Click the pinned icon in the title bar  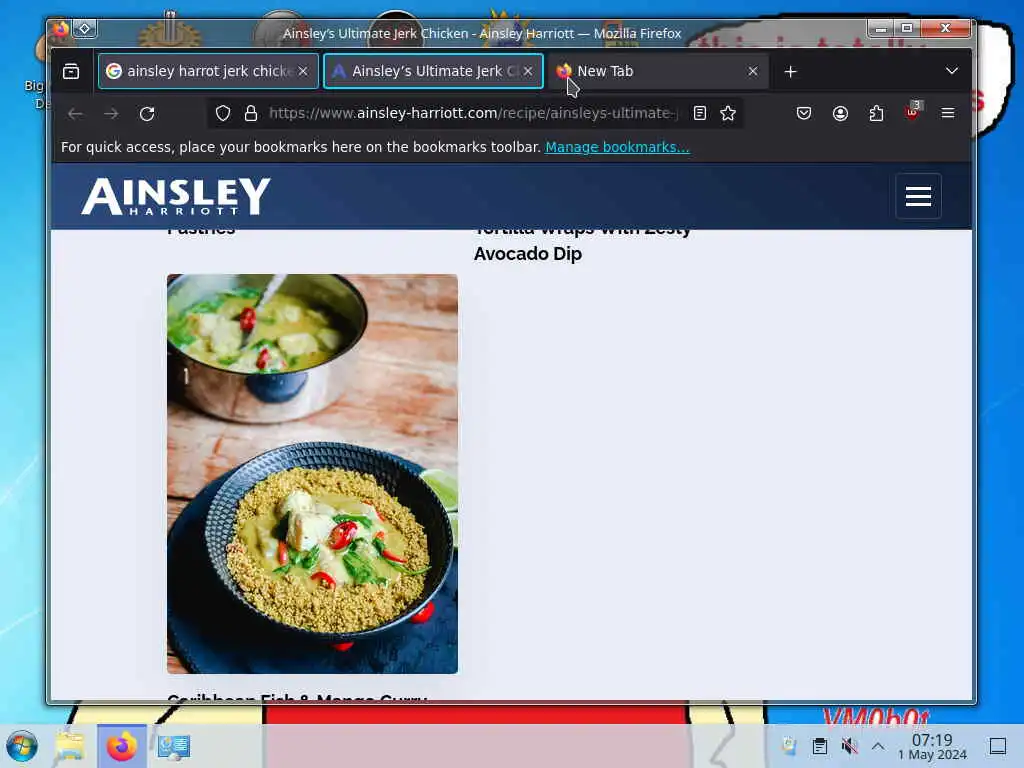85,29
